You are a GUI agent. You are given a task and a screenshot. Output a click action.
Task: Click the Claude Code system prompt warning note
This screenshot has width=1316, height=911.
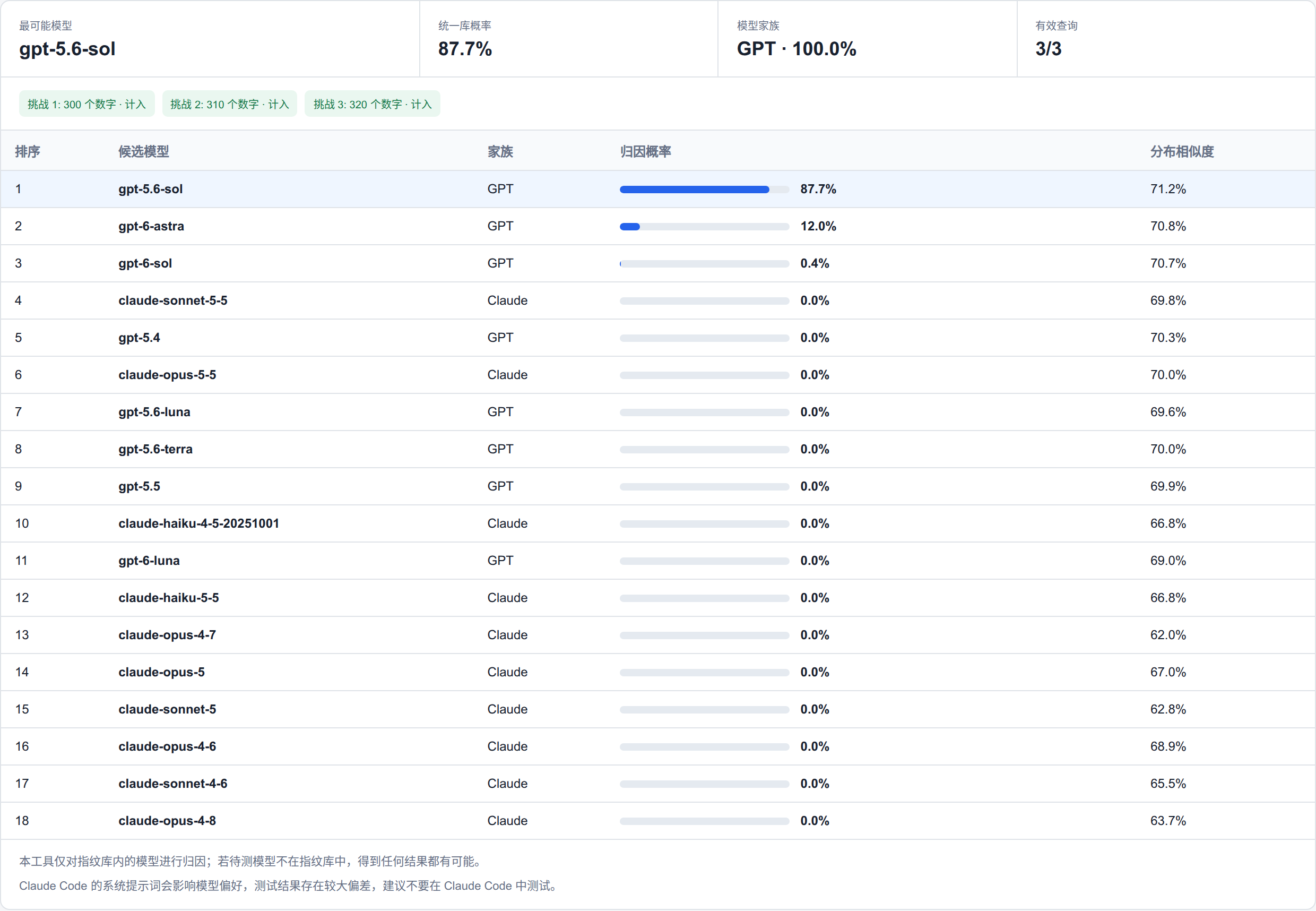point(290,886)
